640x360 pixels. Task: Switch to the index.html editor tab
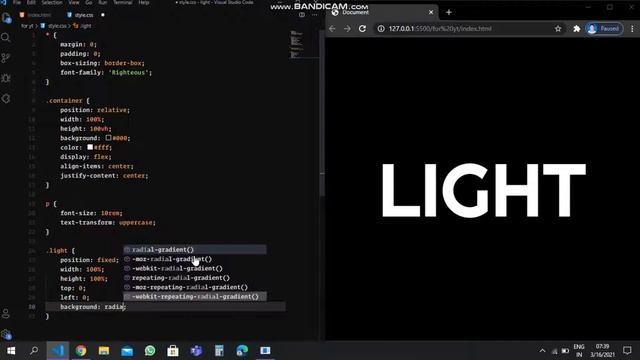pyautogui.click(x=36, y=15)
